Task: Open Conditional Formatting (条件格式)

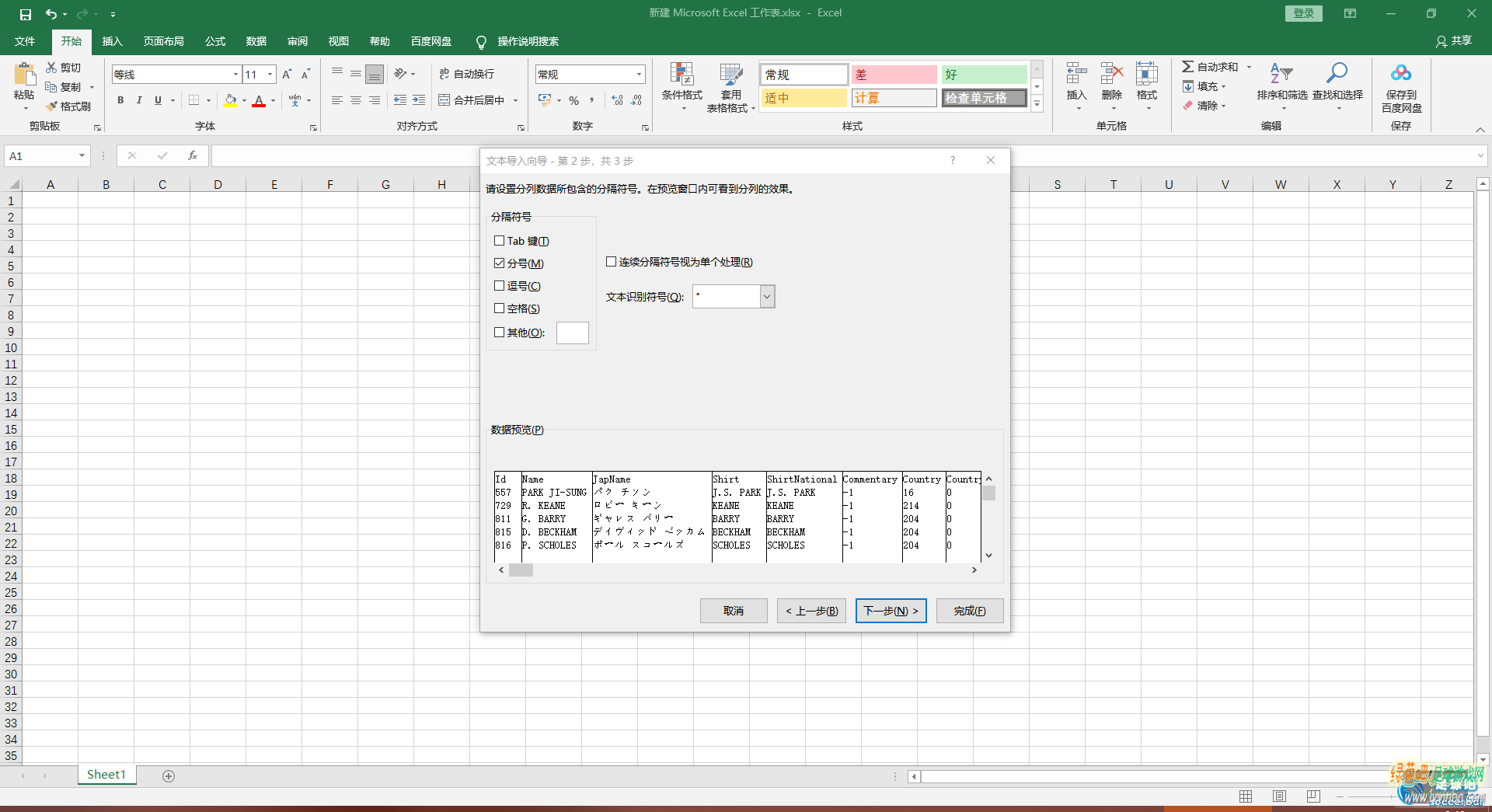Action: (x=682, y=86)
